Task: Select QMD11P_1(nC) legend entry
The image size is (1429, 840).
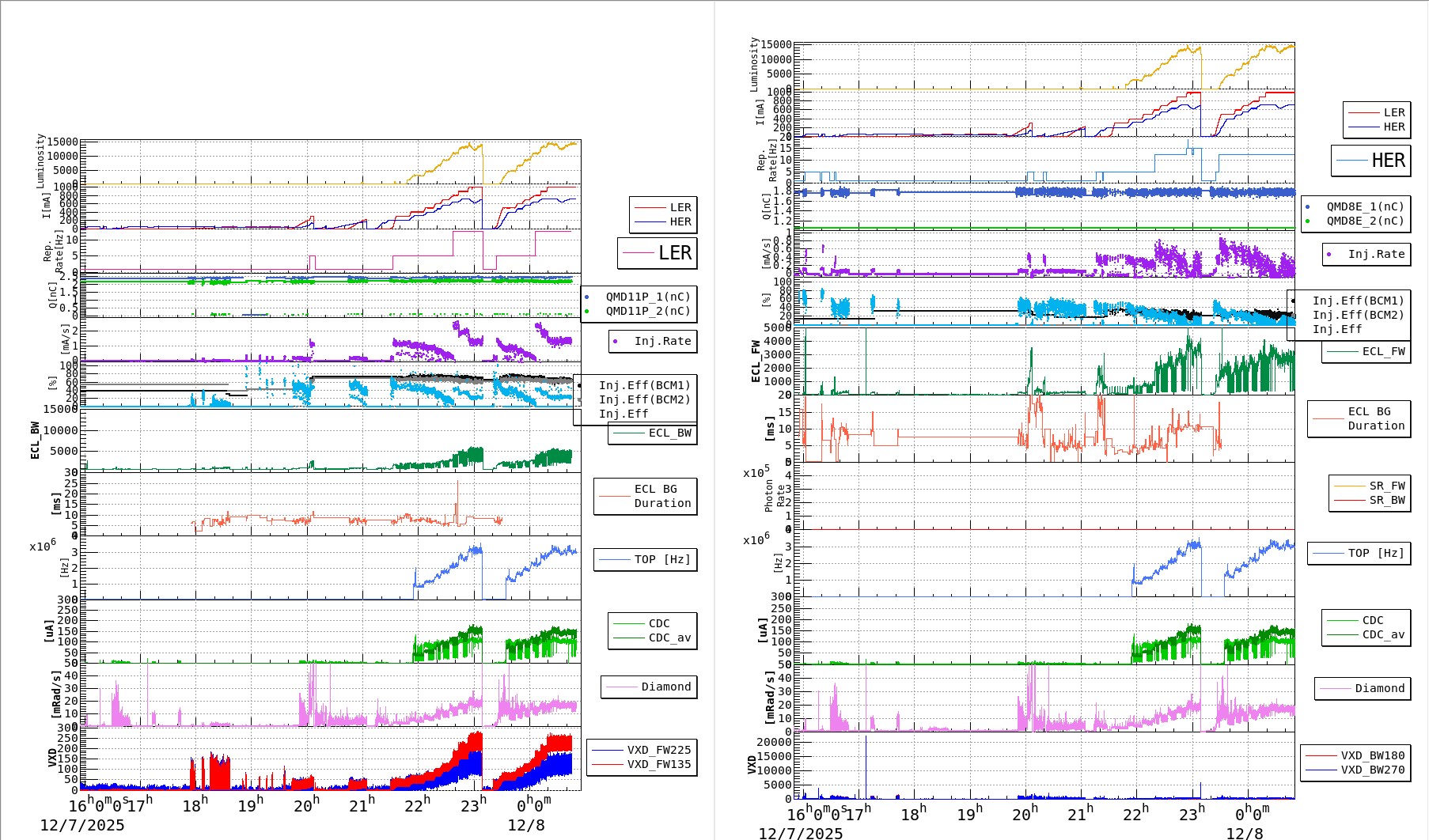Action: 647,297
